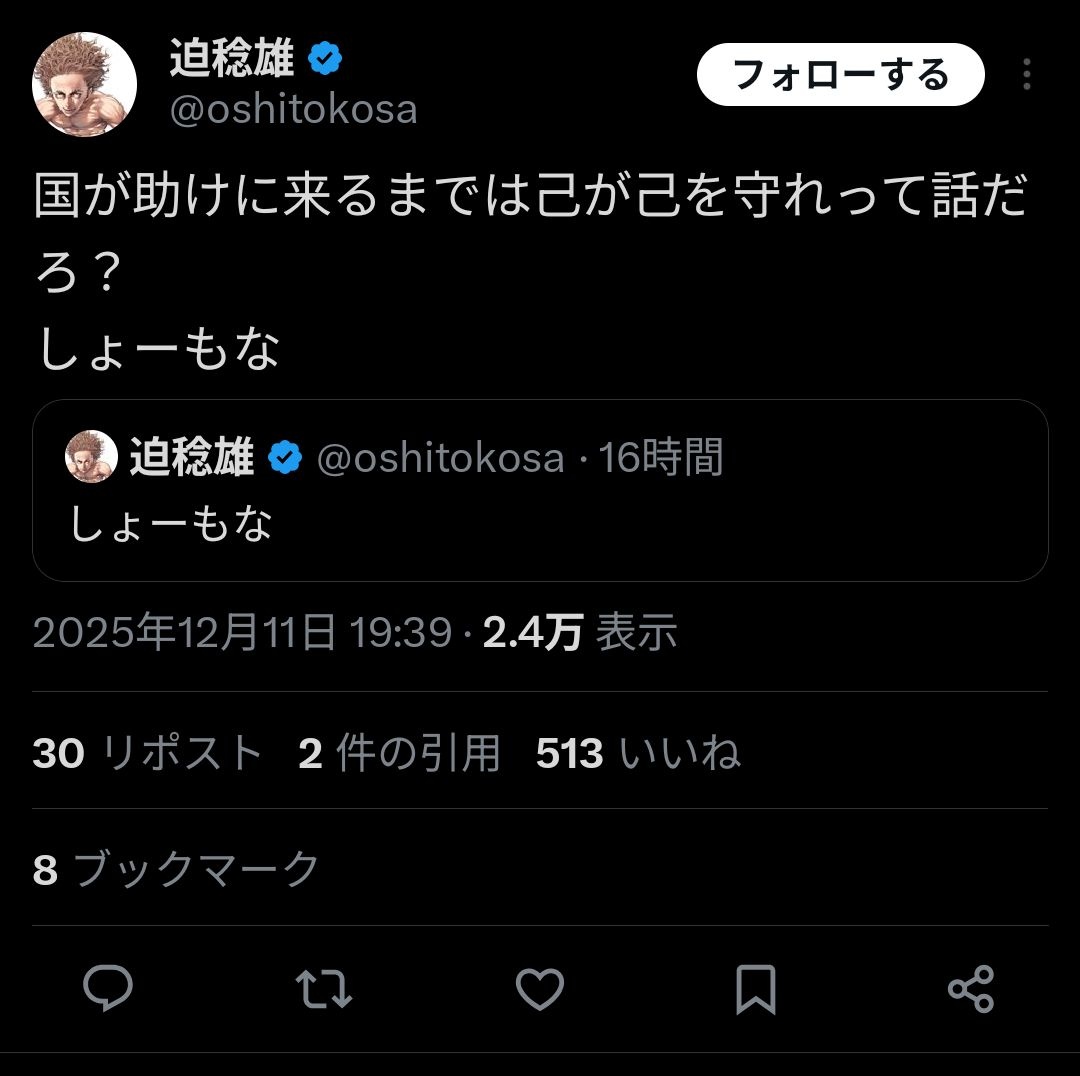This screenshot has width=1080, height=1076.
Task: Toggle the bookmark icon
Action: [x=755, y=989]
